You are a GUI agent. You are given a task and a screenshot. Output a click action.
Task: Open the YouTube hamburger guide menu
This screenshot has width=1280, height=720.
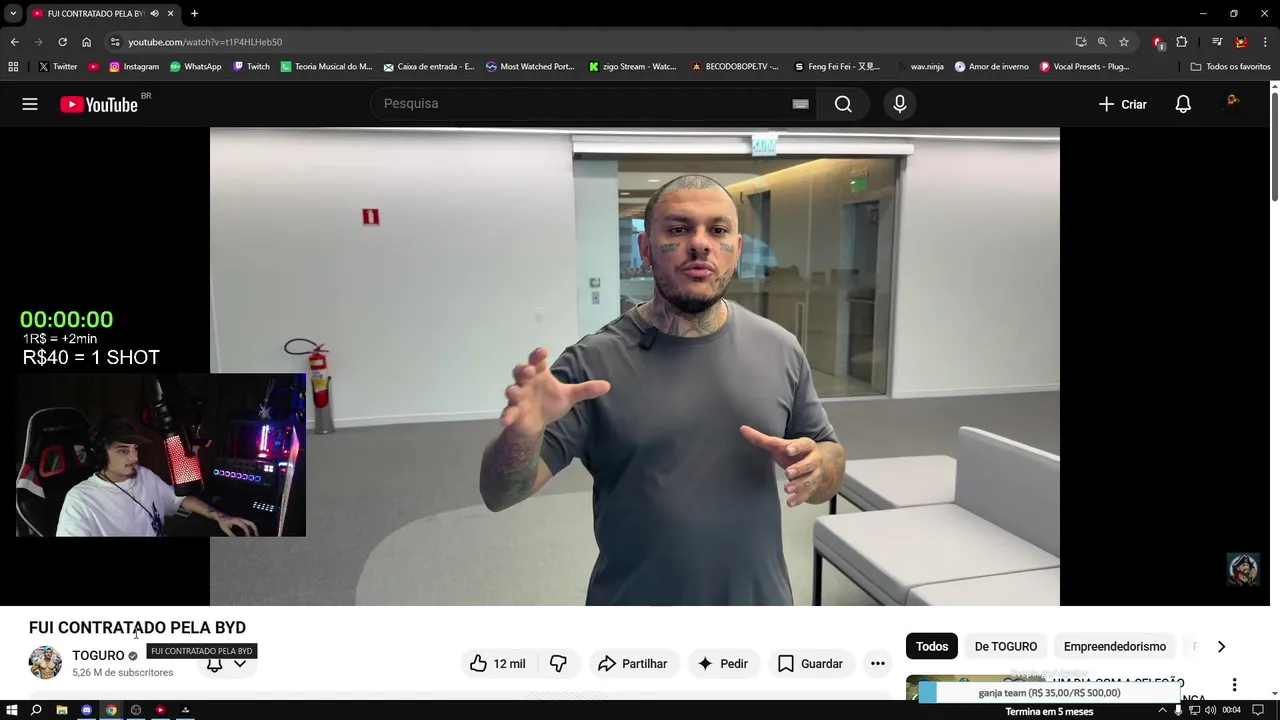[x=30, y=104]
